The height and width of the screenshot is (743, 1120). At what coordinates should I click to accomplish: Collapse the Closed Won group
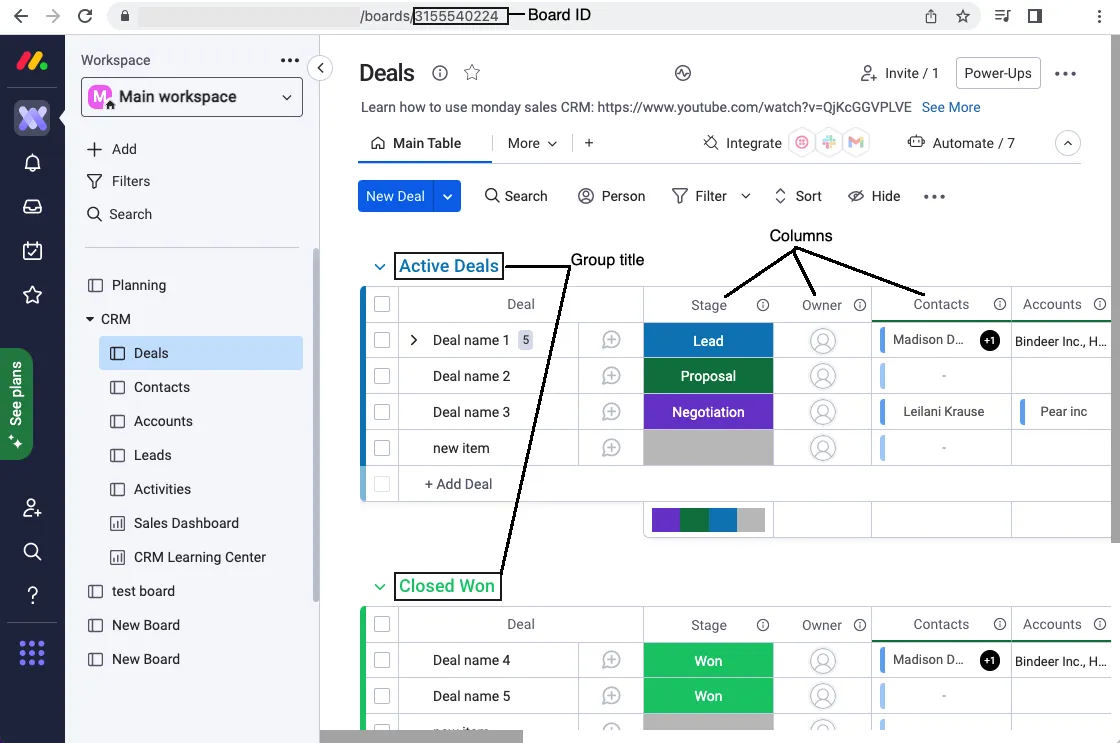point(380,587)
